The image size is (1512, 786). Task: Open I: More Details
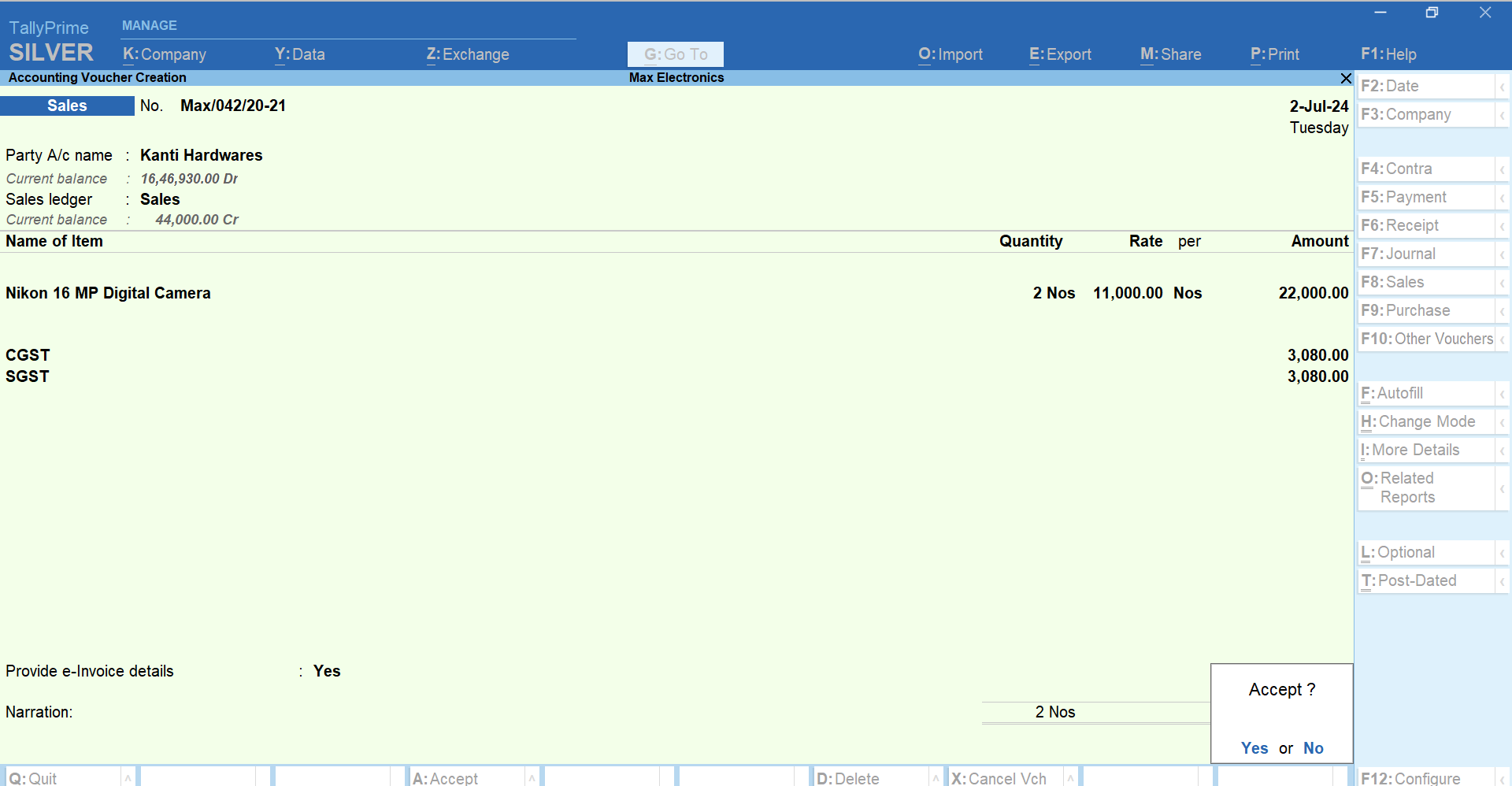tap(1426, 450)
